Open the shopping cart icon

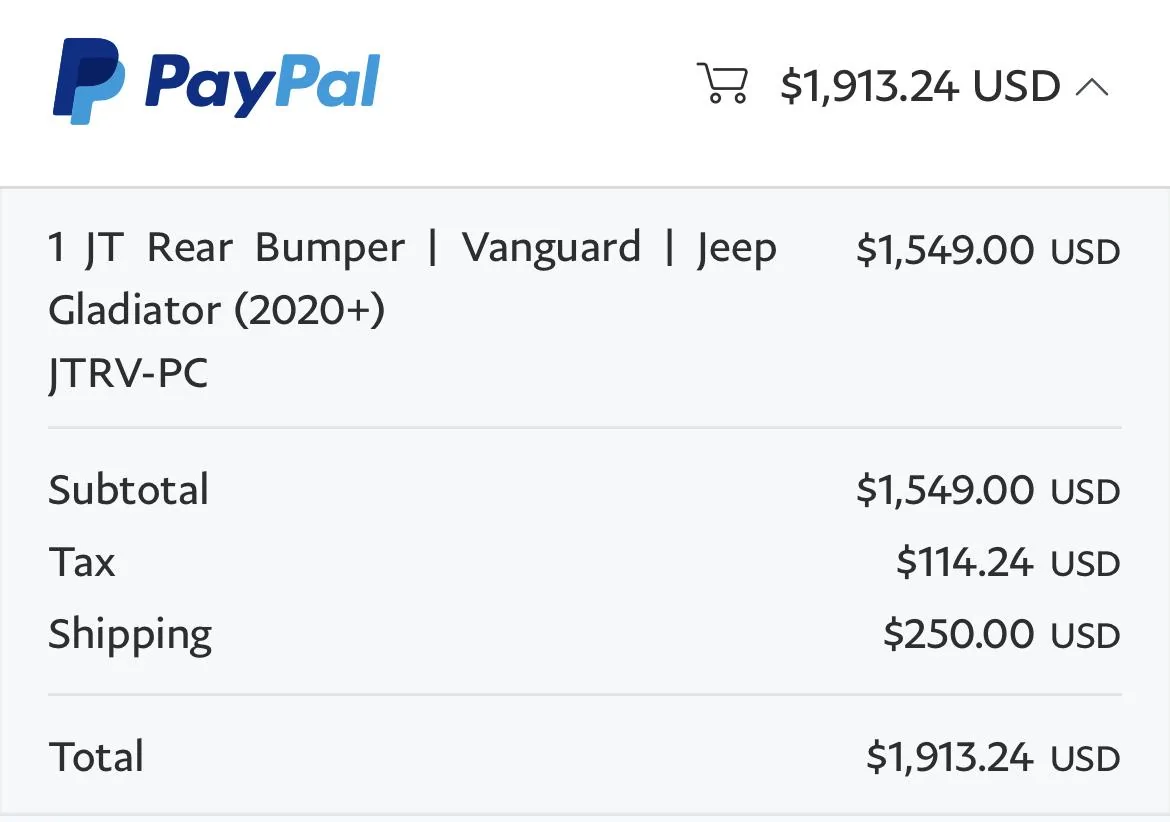click(x=722, y=83)
